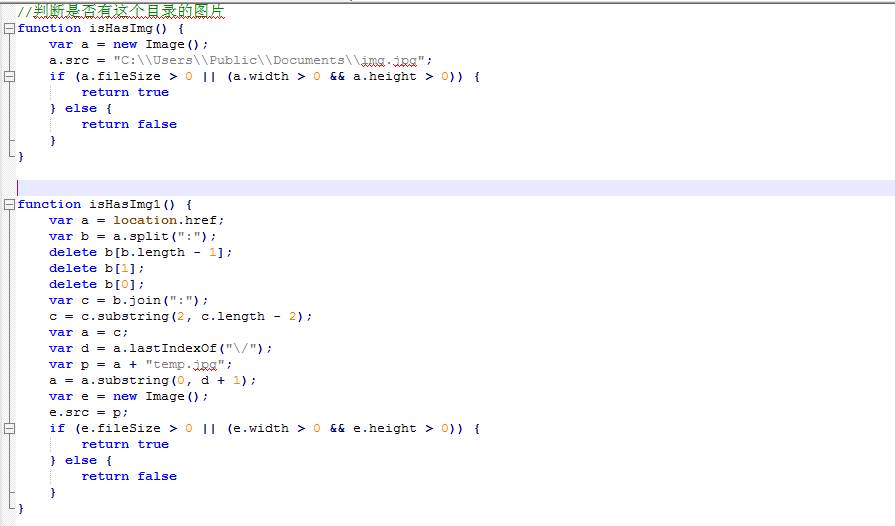This screenshot has width=895, height=526.
Task: Click on the a.lastIndexOf call
Action: (x=188, y=349)
